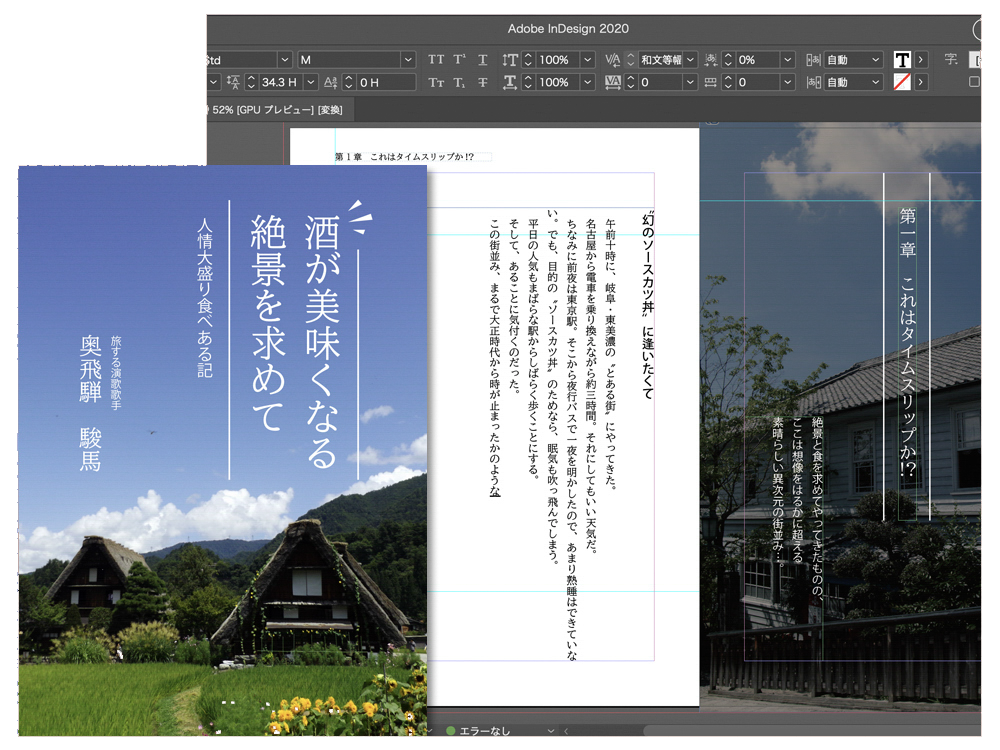Image resolution: width=1000 pixels, height=750 pixels.
Task: Click the Small Caps (Tt) icon
Action: [x=436, y=82]
